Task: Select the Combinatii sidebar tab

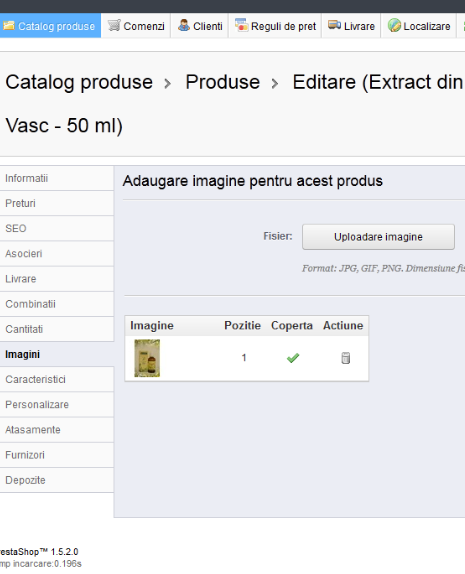Action: point(57,304)
